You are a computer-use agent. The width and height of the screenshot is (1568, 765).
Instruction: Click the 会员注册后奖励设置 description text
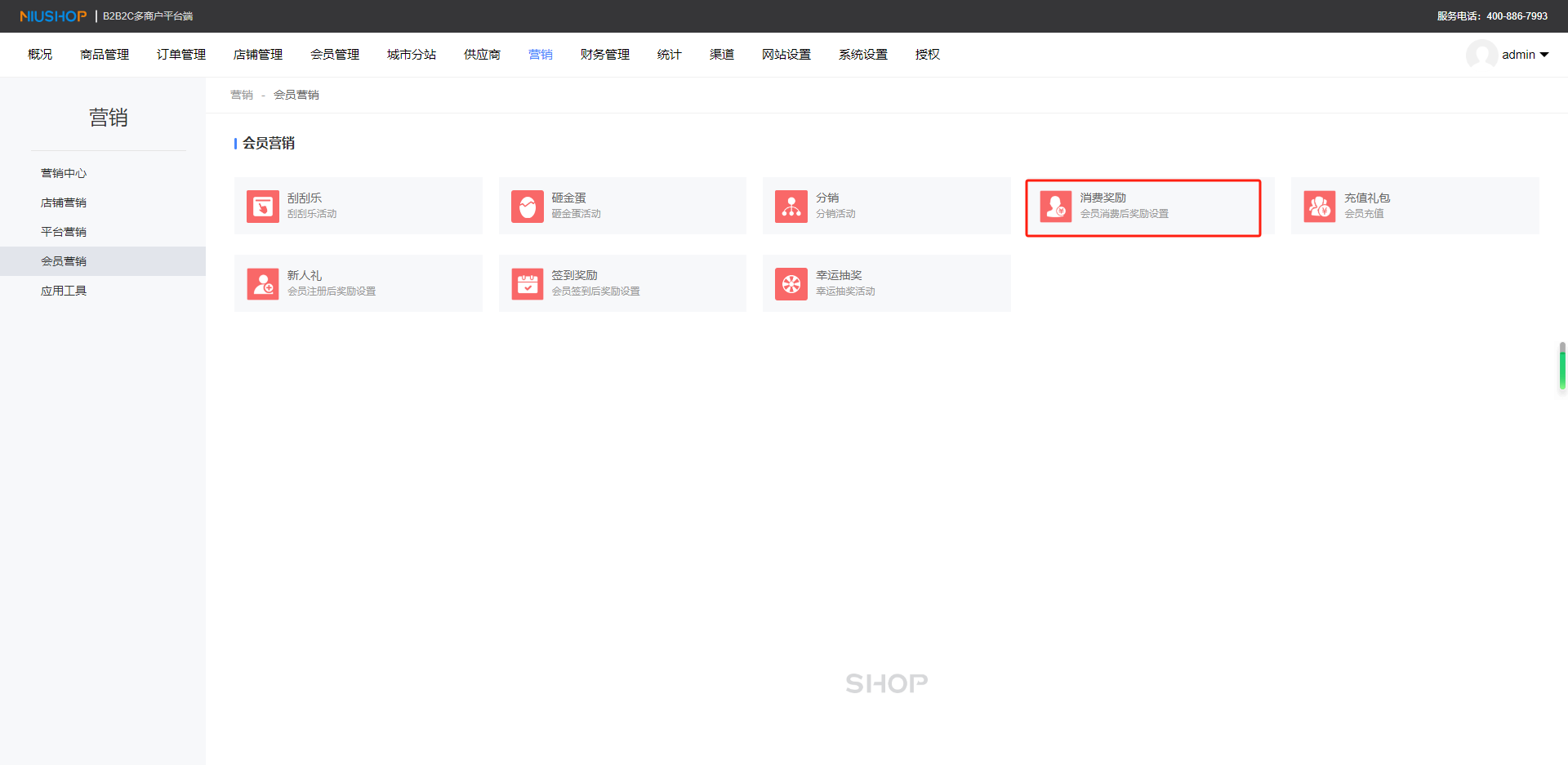[332, 291]
